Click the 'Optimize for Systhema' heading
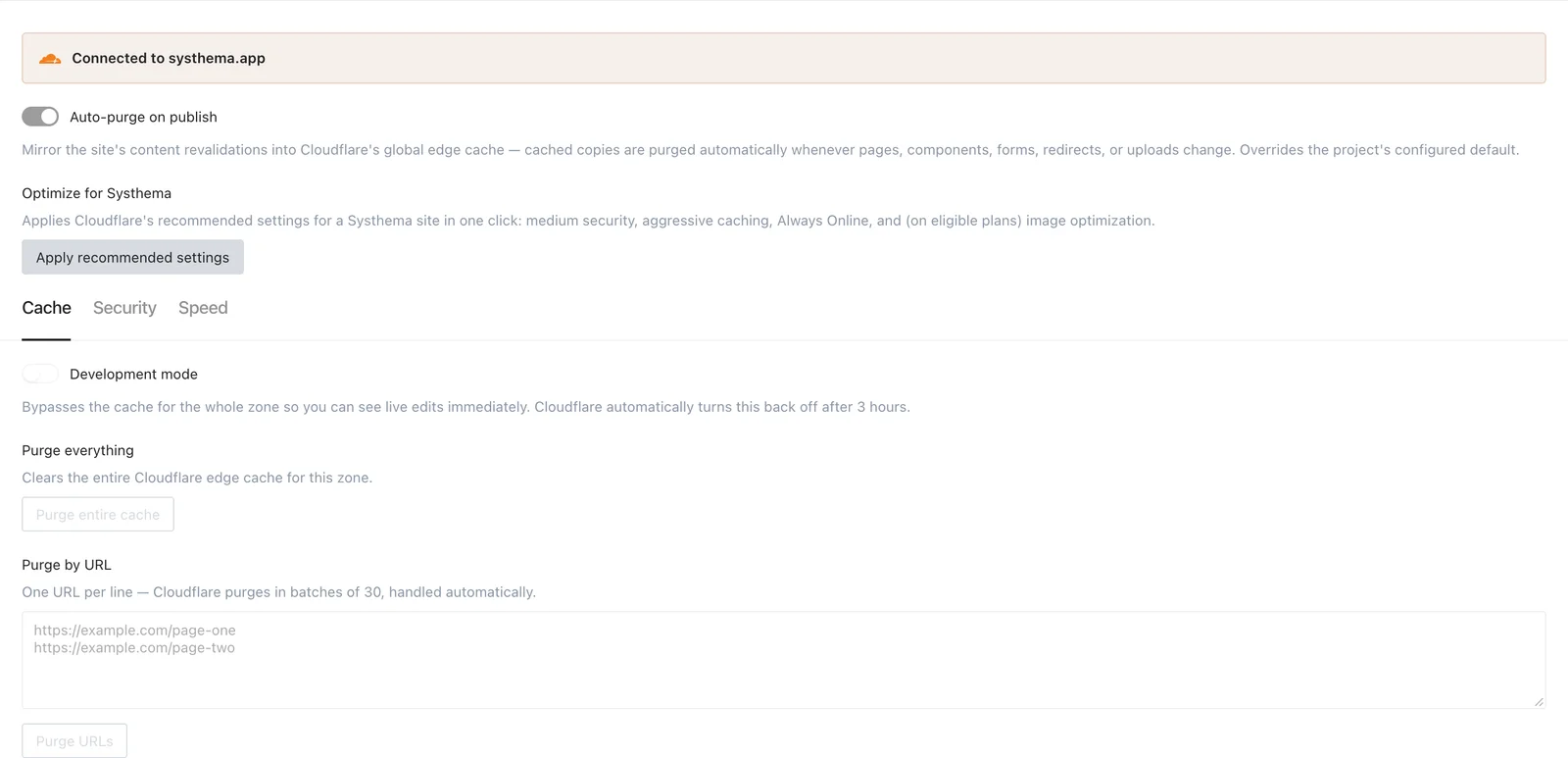 tap(96, 193)
